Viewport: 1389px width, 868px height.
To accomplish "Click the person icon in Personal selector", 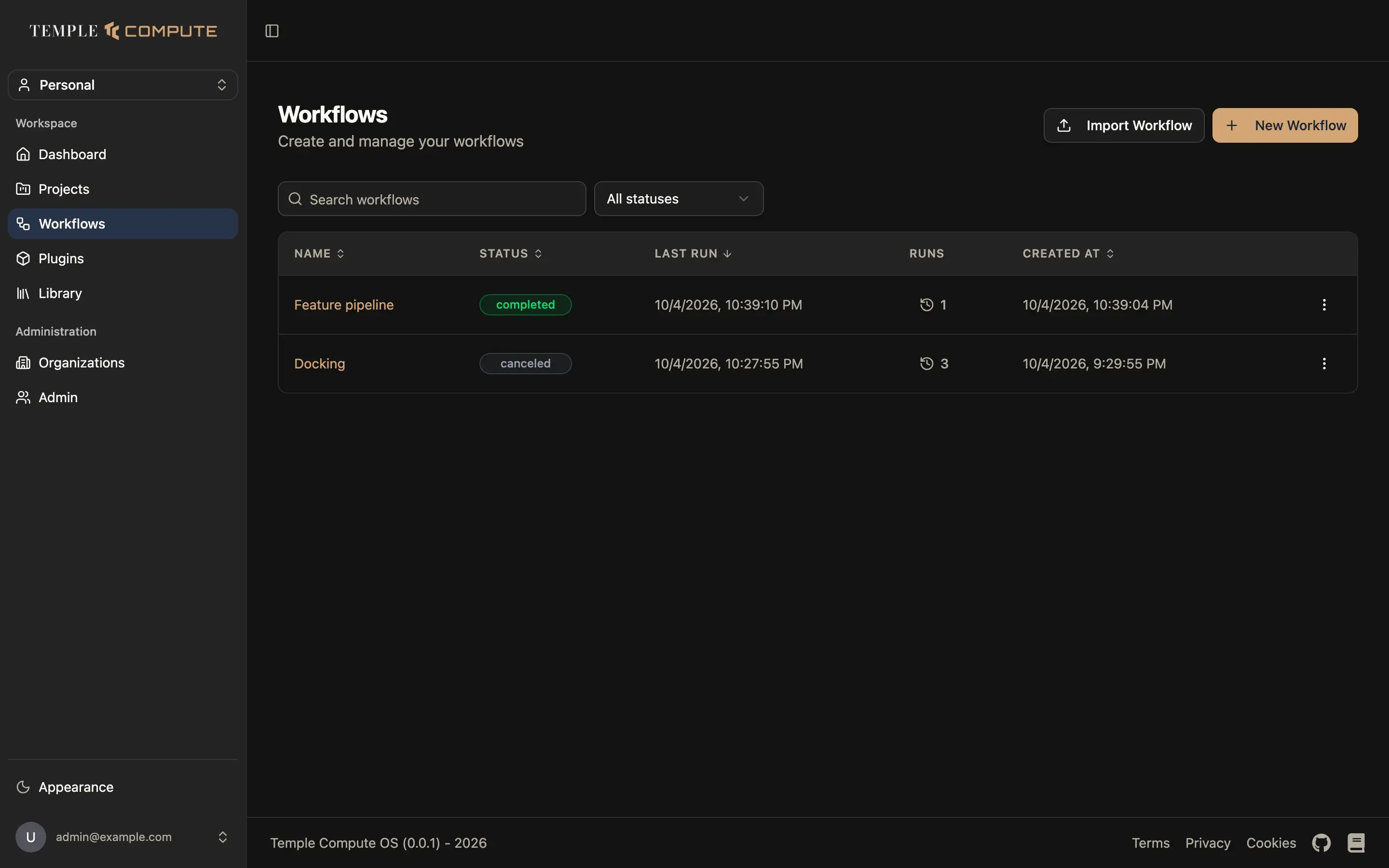I will (x=24, y=85).
